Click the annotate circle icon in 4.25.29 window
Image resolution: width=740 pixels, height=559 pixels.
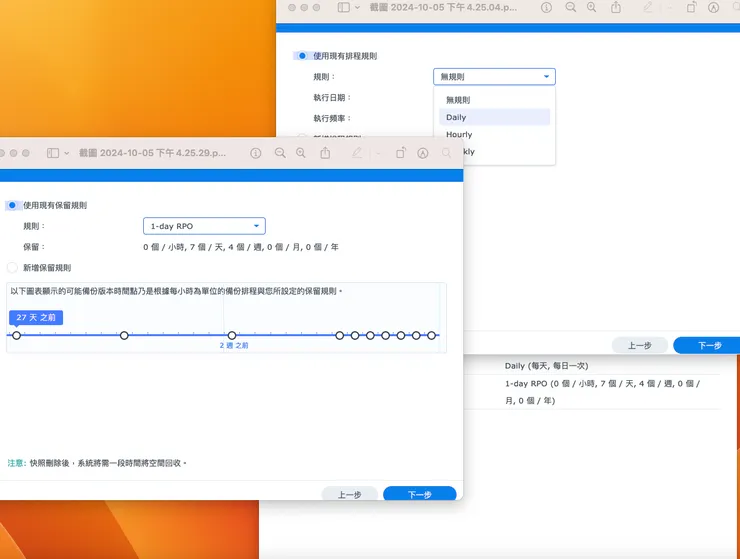pyautogui.click(x=423, y=153)
